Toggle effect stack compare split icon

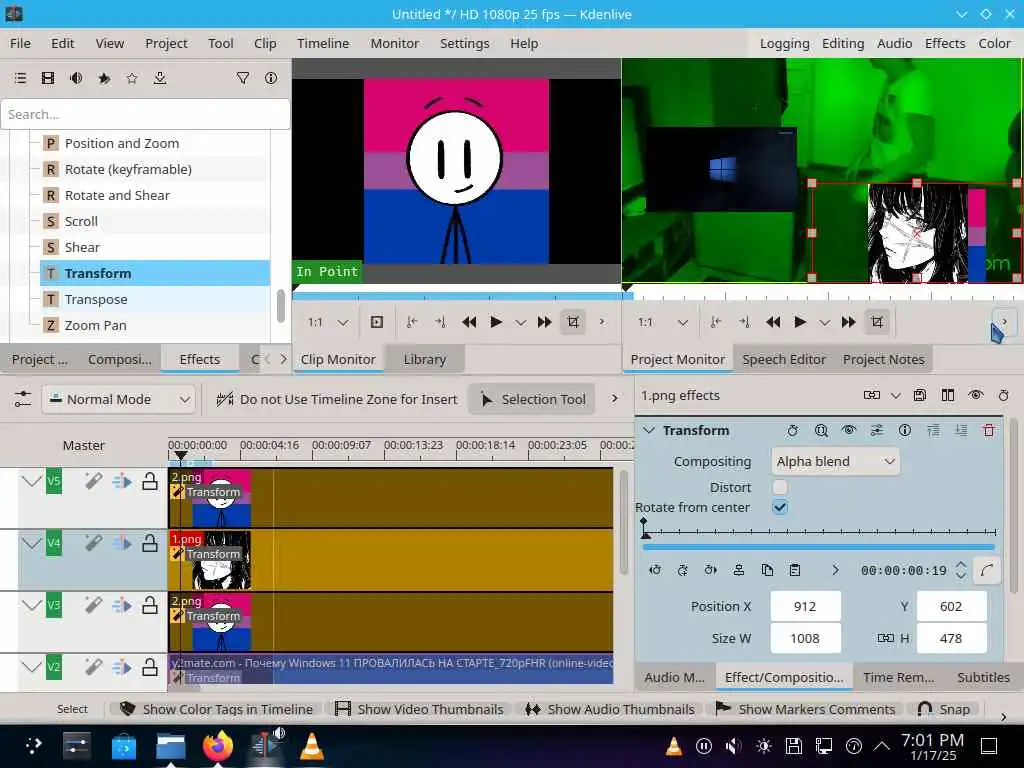(948, 395)
